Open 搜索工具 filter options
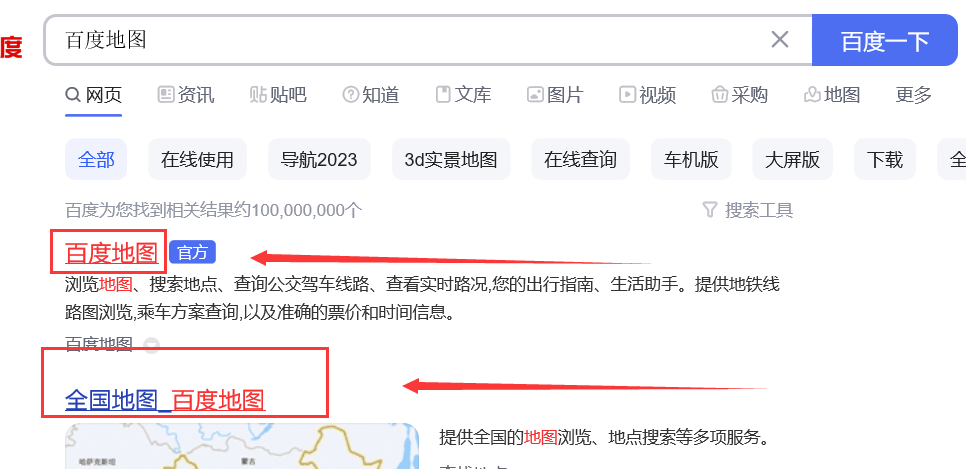The height and width of the screenshot is (469, 966). tap(748, 211)
